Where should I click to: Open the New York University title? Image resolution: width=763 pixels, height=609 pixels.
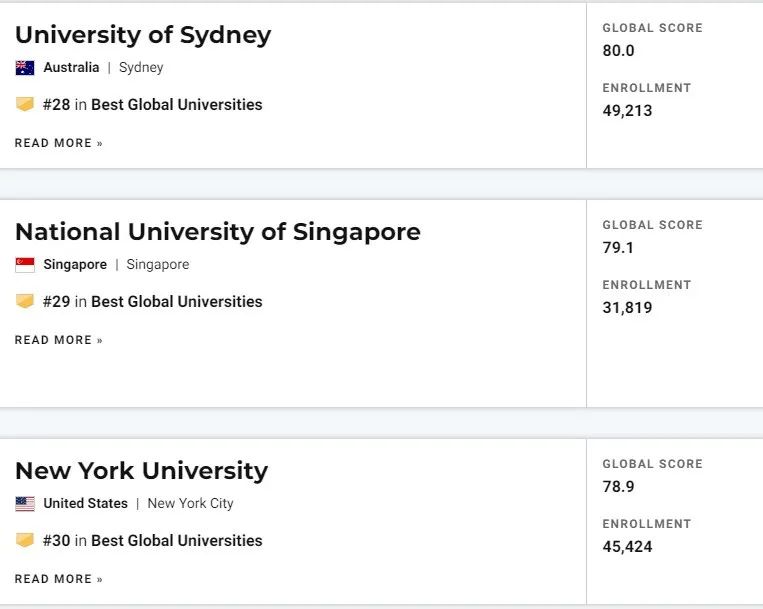pos(142,471)
